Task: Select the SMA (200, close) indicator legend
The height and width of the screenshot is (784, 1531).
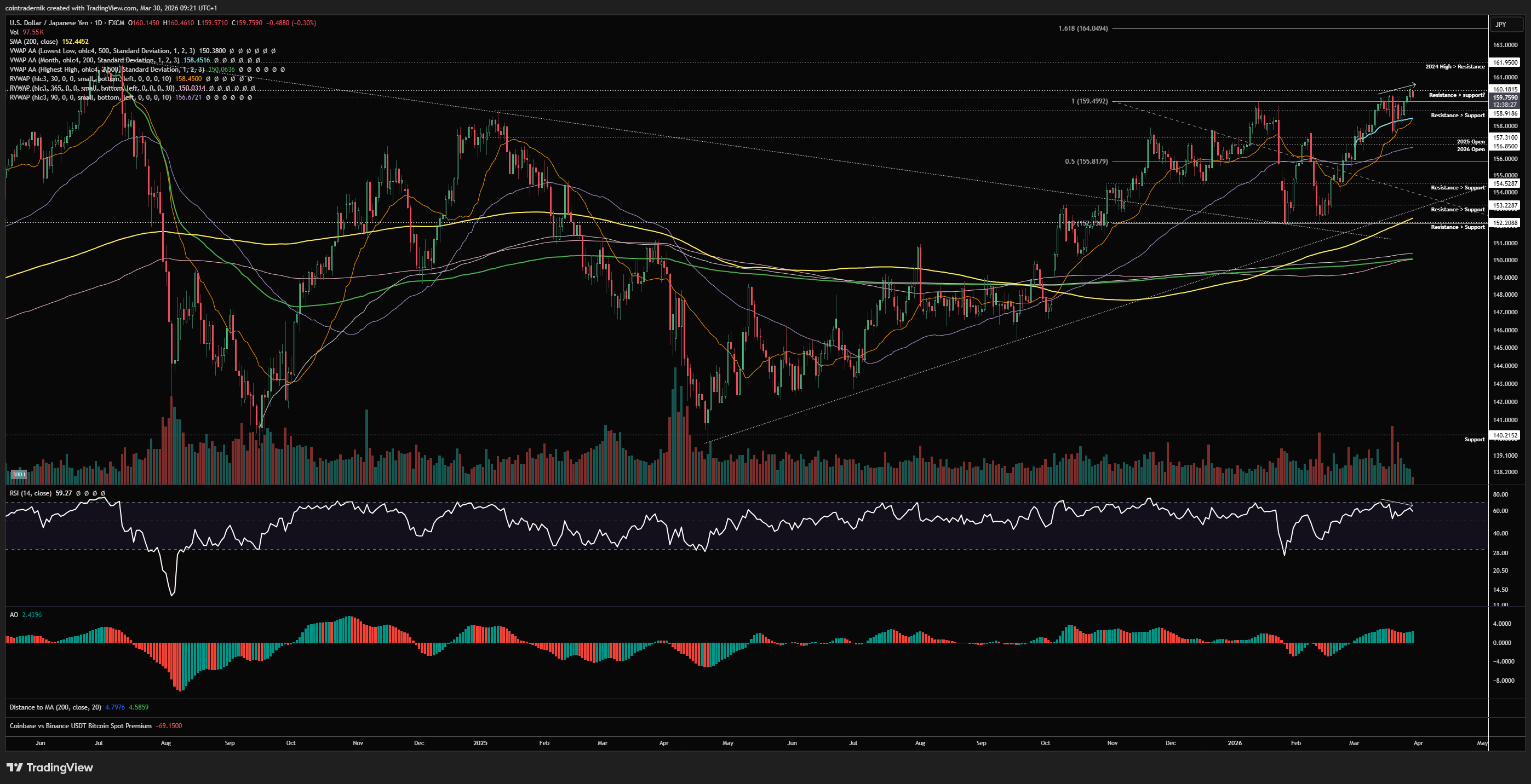Action: (33, 42)
